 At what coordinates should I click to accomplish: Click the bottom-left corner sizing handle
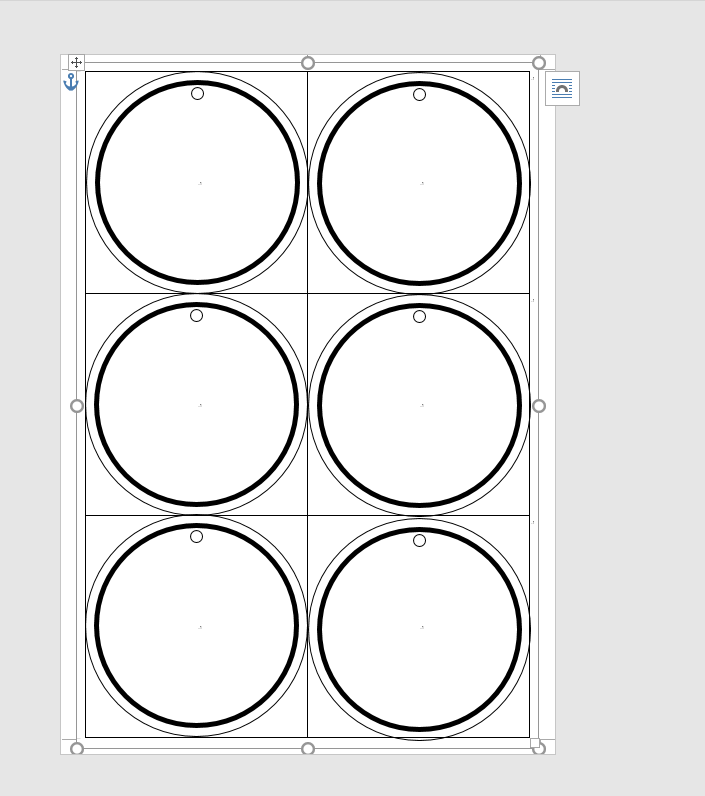[x=77, y=748]
